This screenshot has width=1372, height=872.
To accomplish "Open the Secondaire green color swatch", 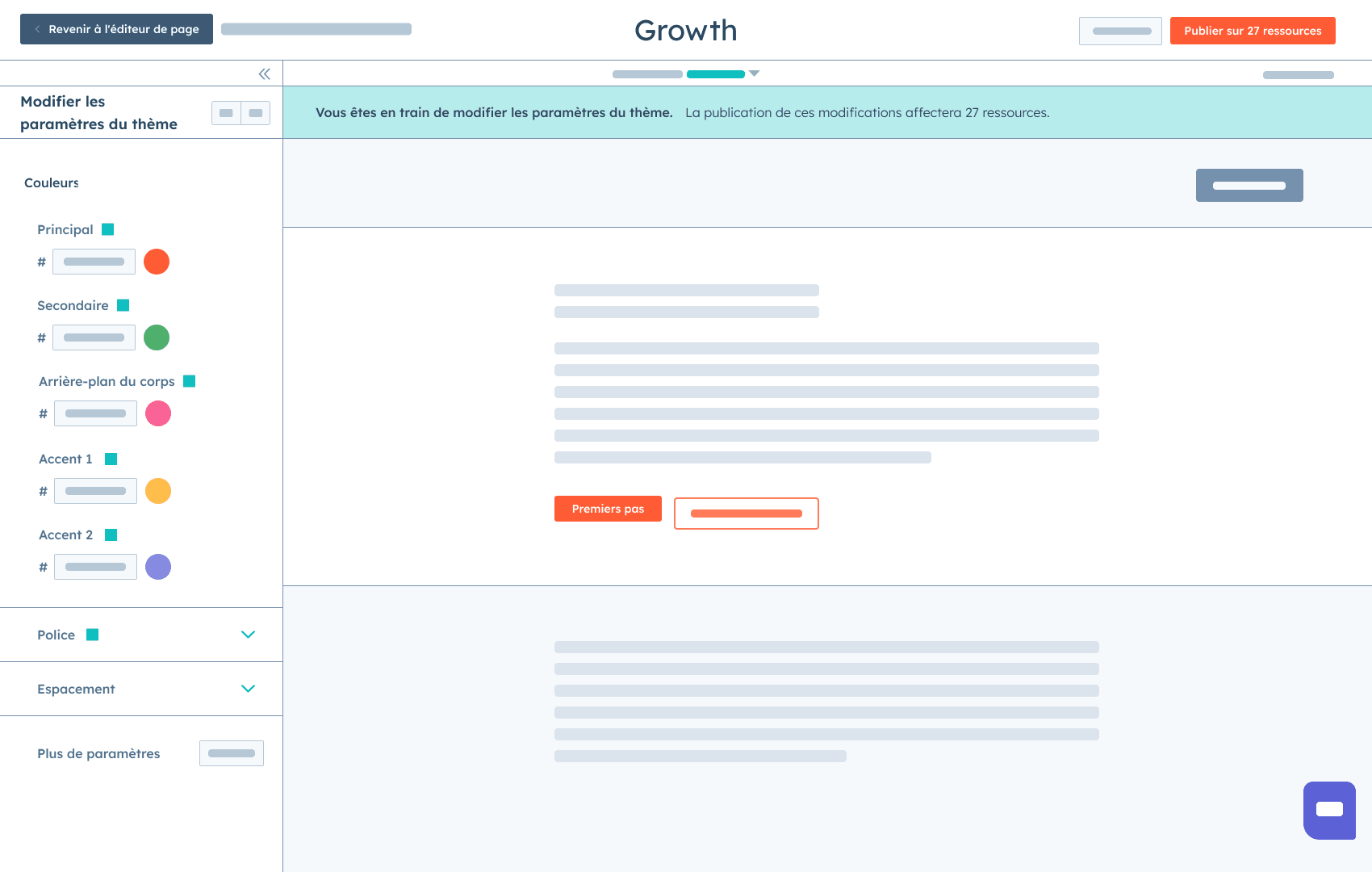I will [x=157, y=337].
